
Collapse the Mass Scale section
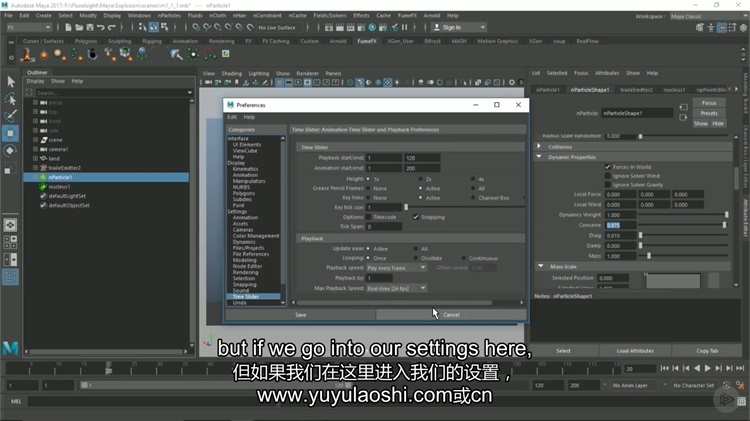tap(541, 266)
